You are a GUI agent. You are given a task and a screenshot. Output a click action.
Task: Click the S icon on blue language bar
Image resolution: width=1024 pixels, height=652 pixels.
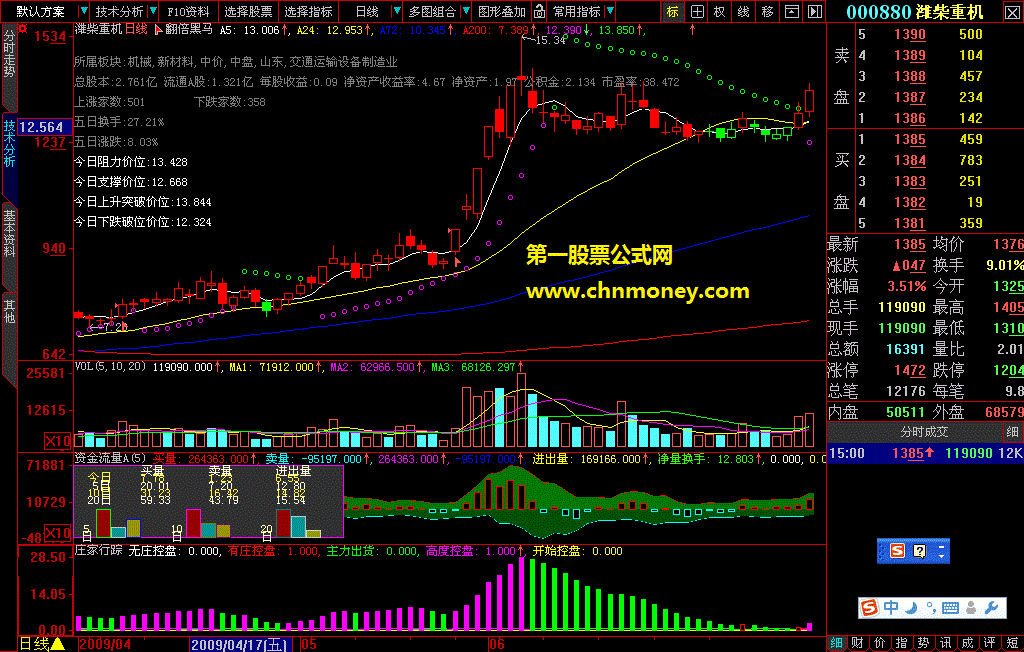[x=898, y=551]
